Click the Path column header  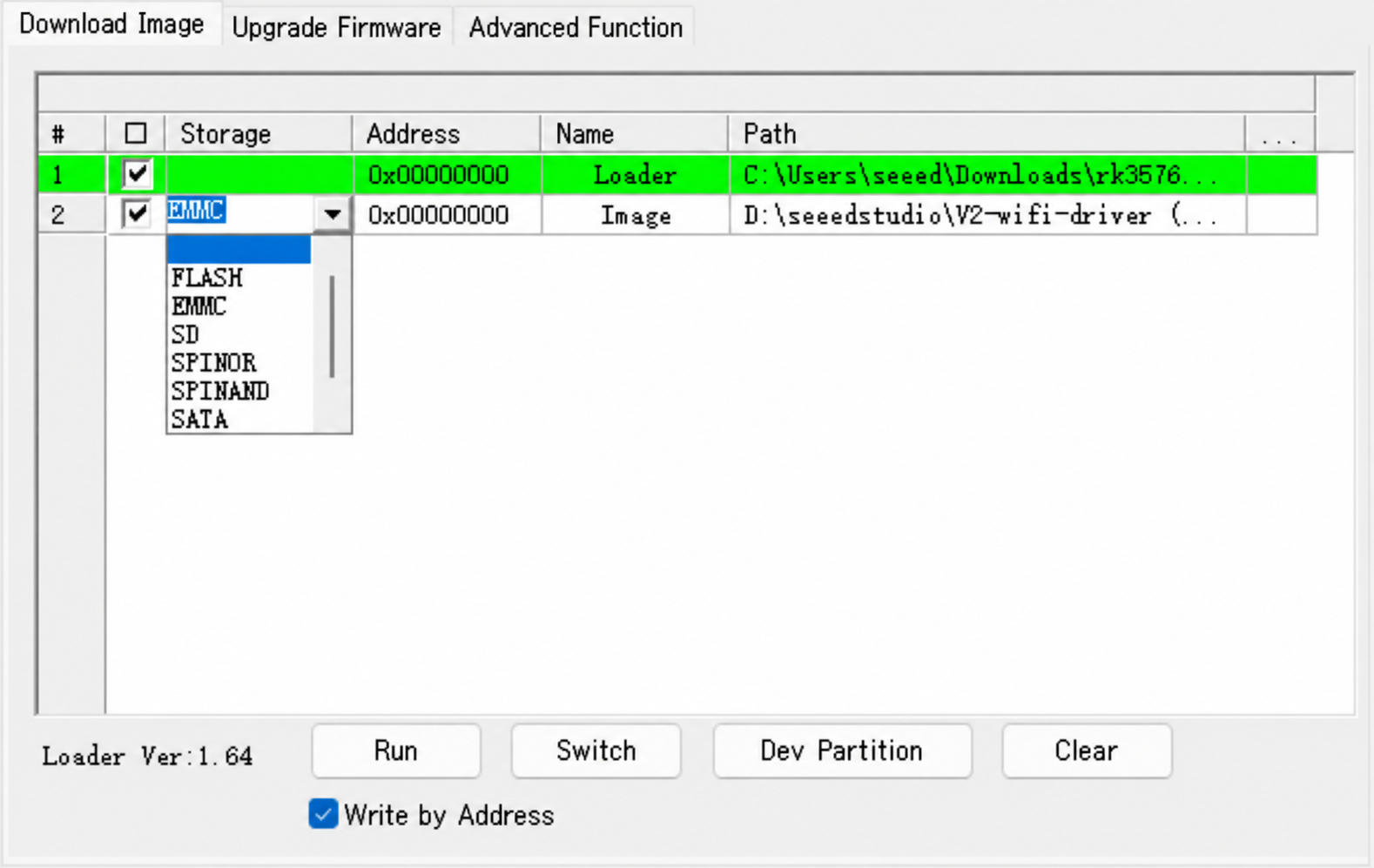(987, 134)
